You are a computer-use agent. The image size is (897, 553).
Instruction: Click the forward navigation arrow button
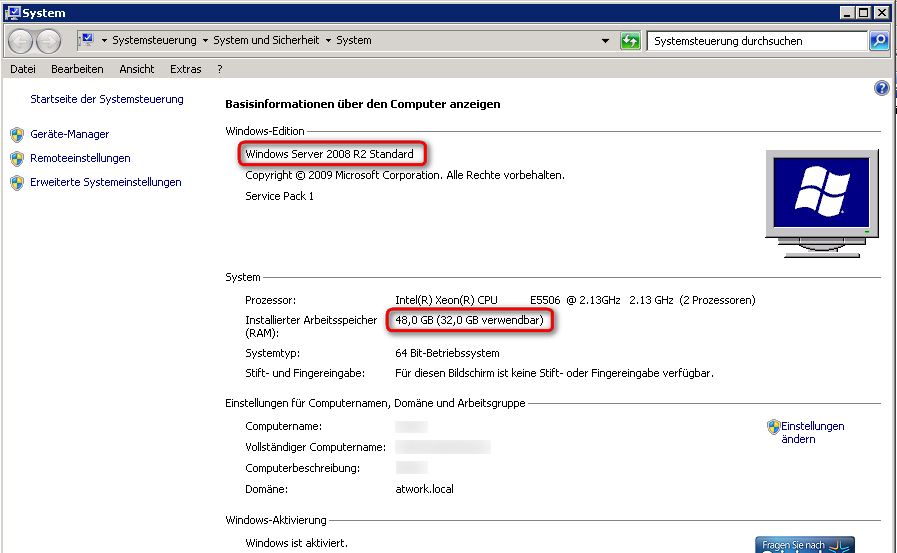click(x=48, y=41)
